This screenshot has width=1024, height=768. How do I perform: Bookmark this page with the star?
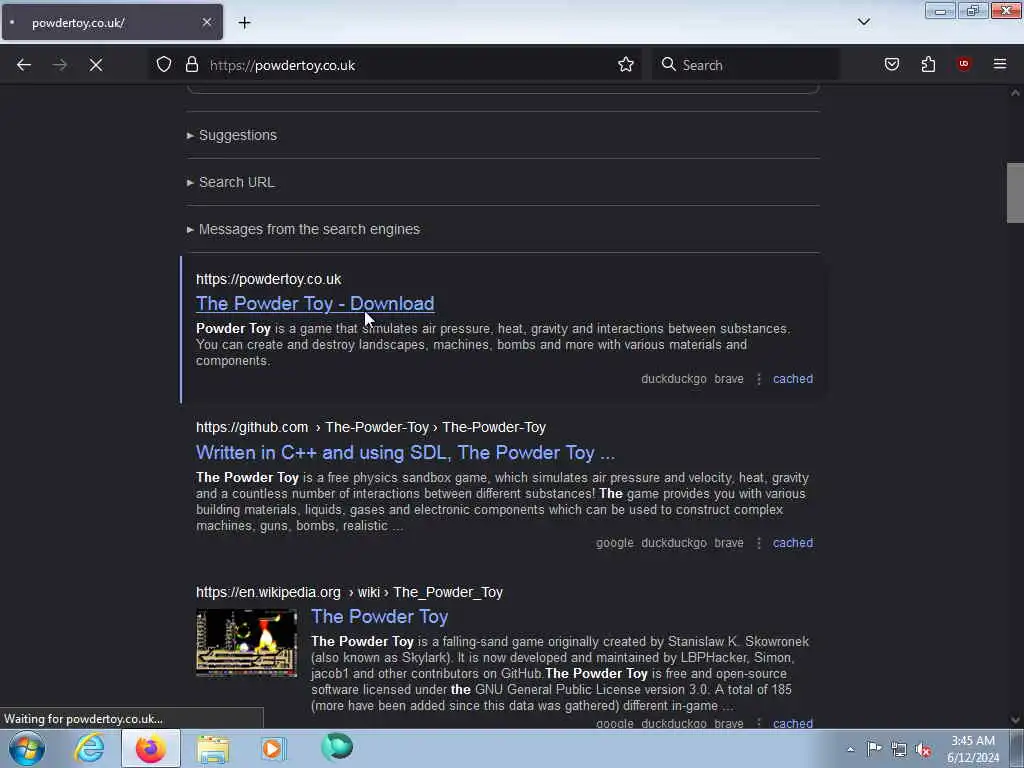tap(626, 64)
